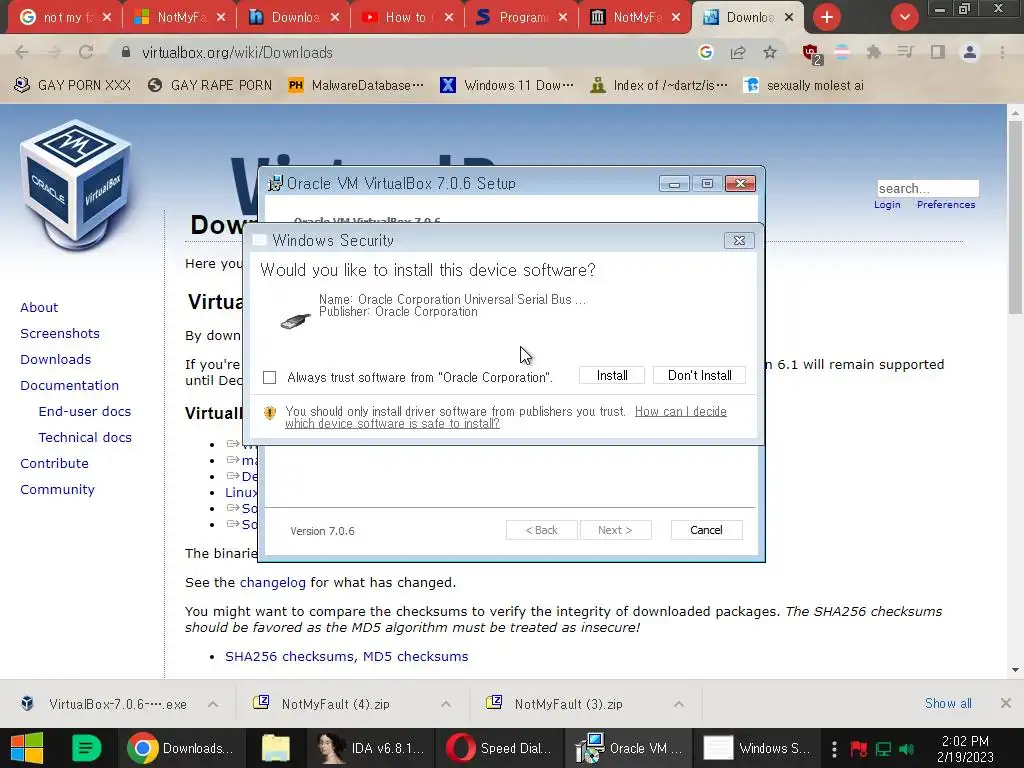The height and width of the screenshot is (768, 1024).
Task: Close the YouTube How to tab
Action: (449, 18)
